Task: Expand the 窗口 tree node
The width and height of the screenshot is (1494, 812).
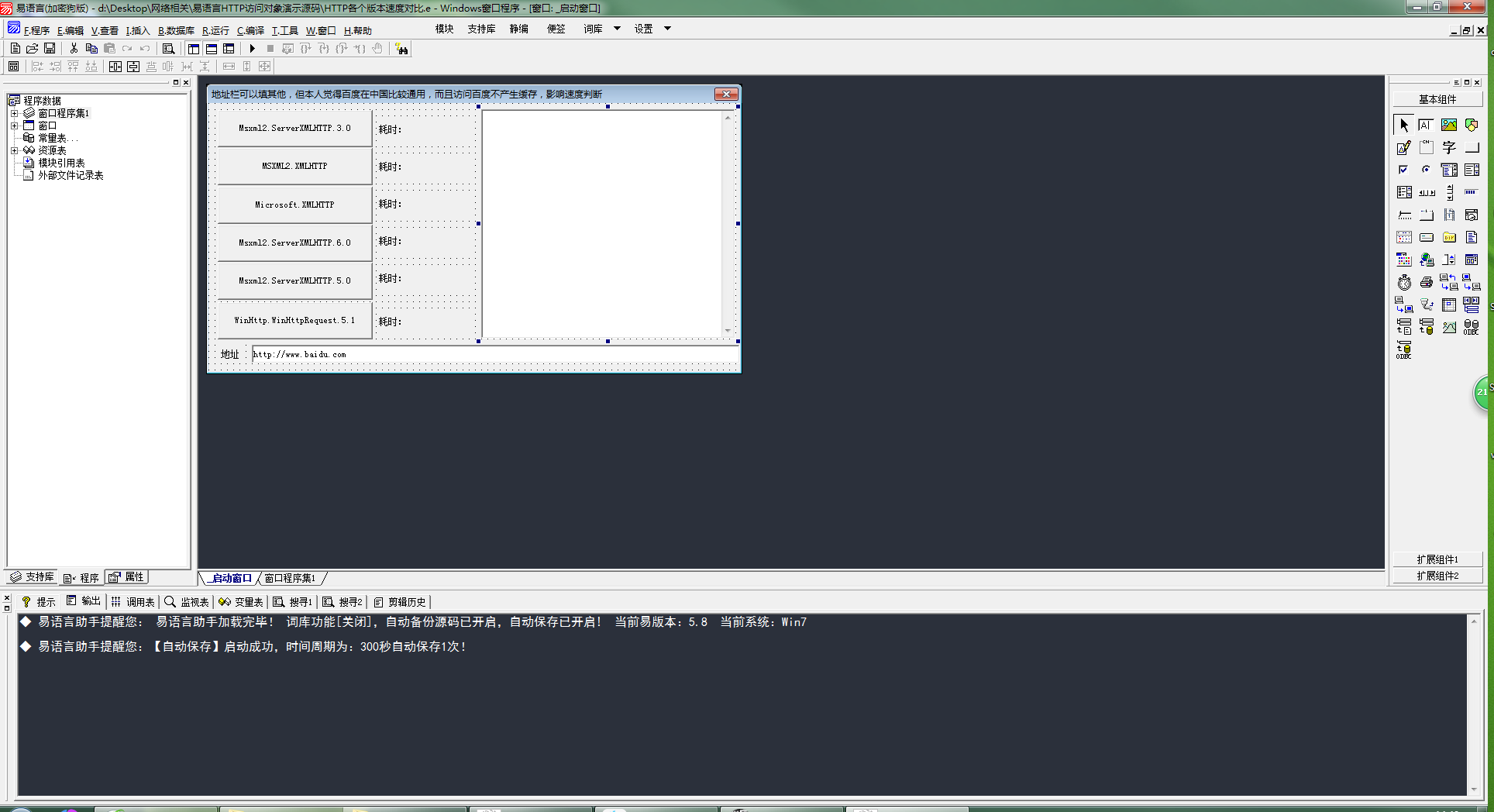Action: pyautogui.click(x=14, y=126)
